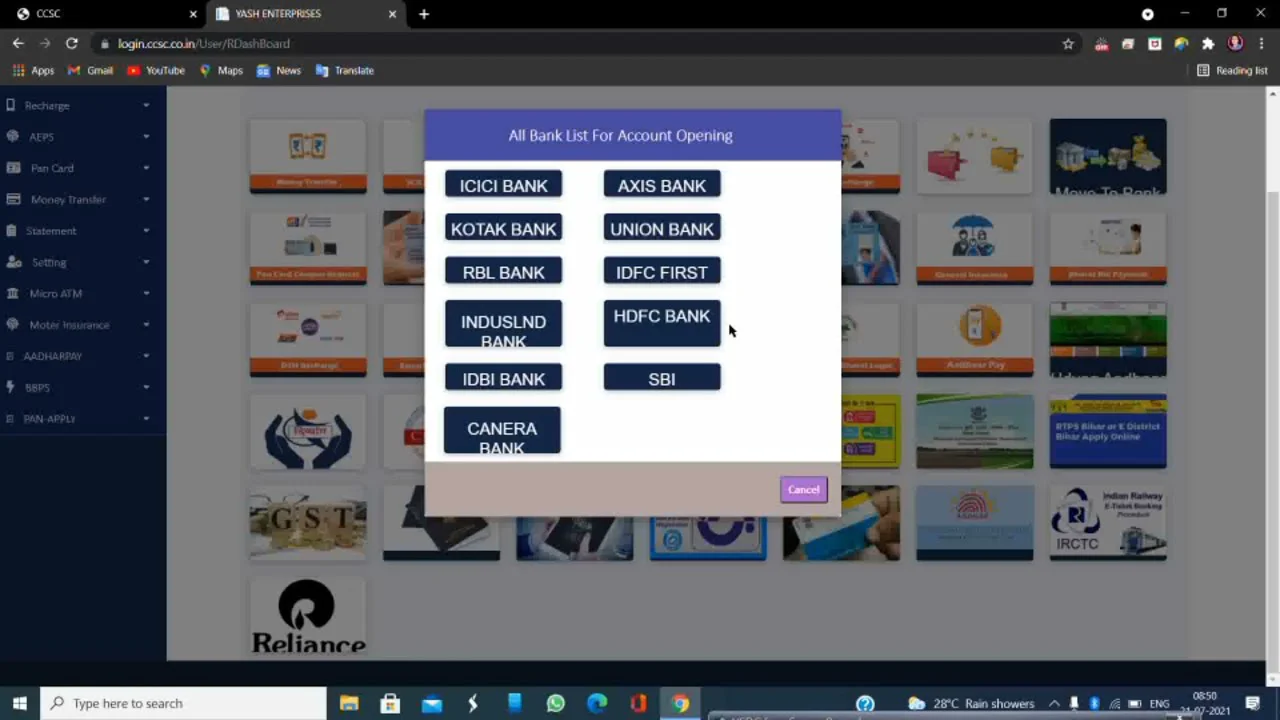Image resolution: width=1280 pixels, height=720 pixels.
Task: Pick KOTAK BANK from the dialog
Action: (503, 228)
